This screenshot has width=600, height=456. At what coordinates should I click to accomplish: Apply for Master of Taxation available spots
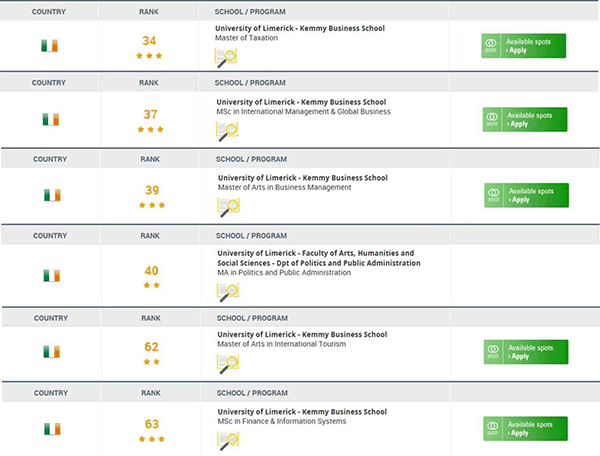pyautogui.click(x=523, y=46)
